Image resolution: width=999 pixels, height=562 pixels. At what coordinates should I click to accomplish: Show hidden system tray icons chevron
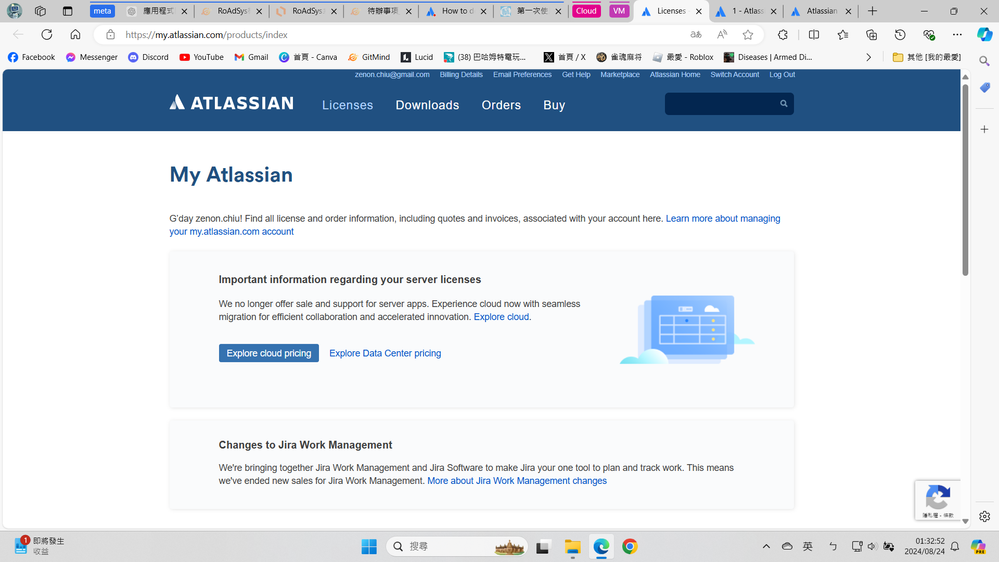coord(766,546)
